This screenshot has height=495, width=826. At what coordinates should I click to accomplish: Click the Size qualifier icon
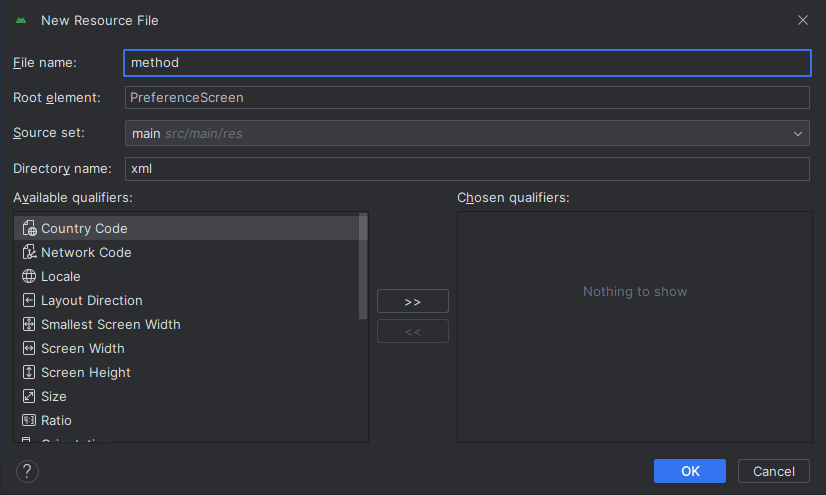[29, 396]
